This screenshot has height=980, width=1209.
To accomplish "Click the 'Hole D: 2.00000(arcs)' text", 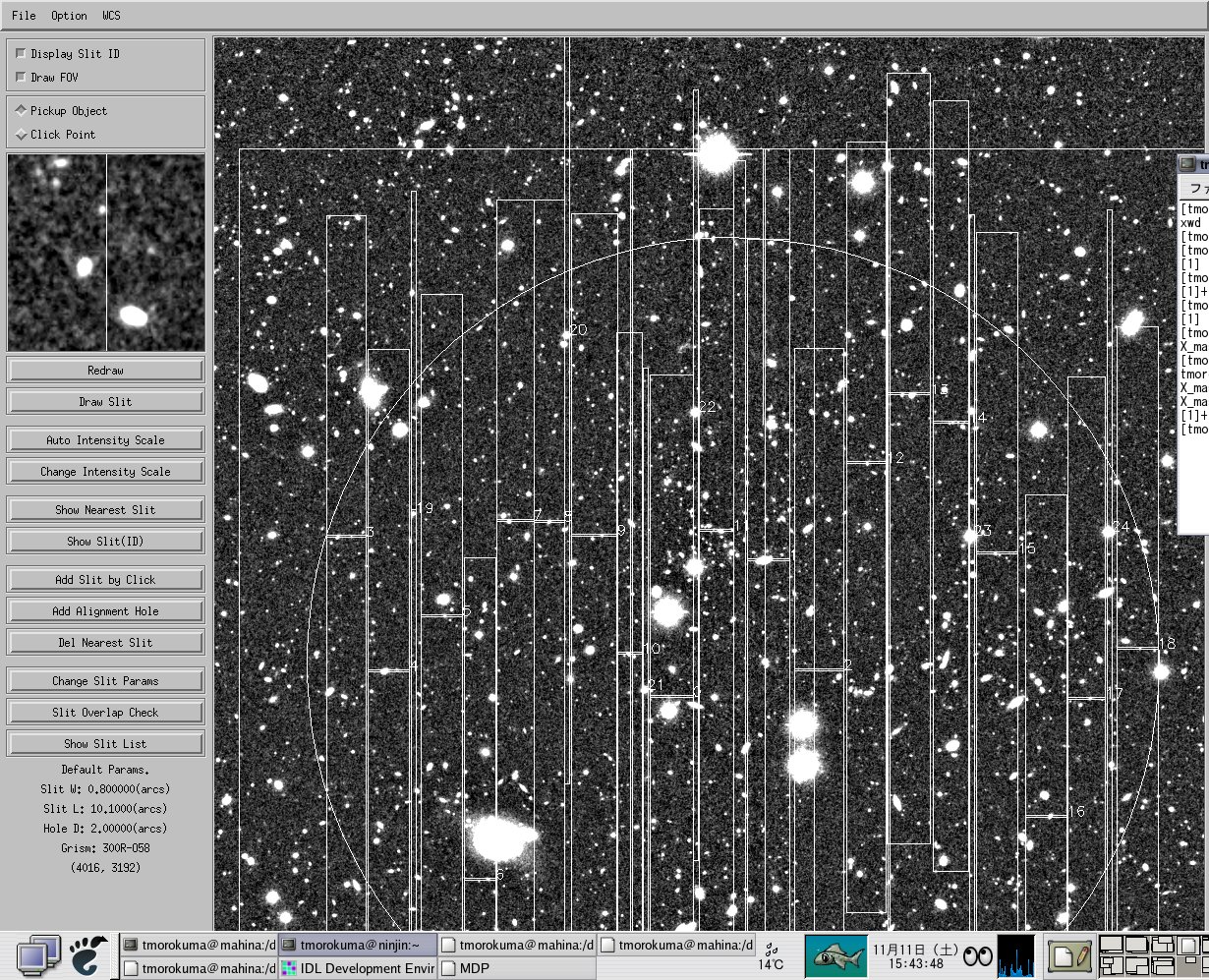I will coord(104,829).
